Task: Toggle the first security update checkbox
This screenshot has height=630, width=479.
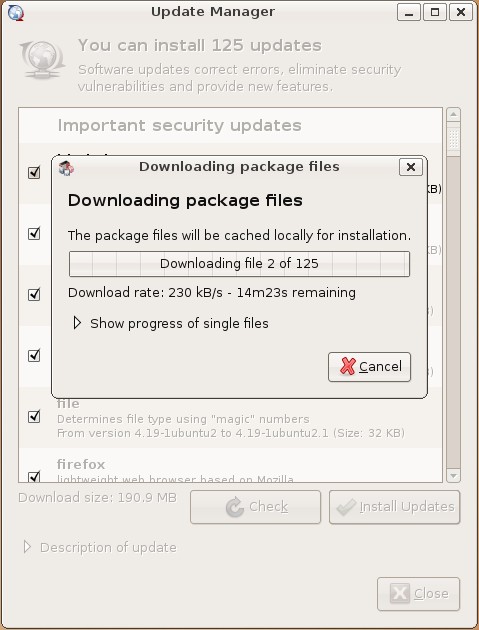Action: 34,172
